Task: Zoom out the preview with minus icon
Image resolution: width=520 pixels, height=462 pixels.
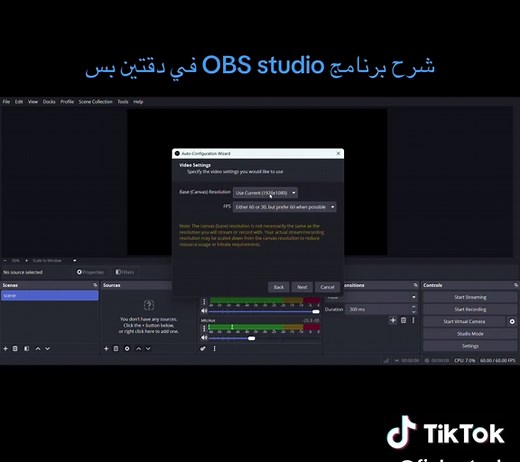Action: [x=5, y=260]
